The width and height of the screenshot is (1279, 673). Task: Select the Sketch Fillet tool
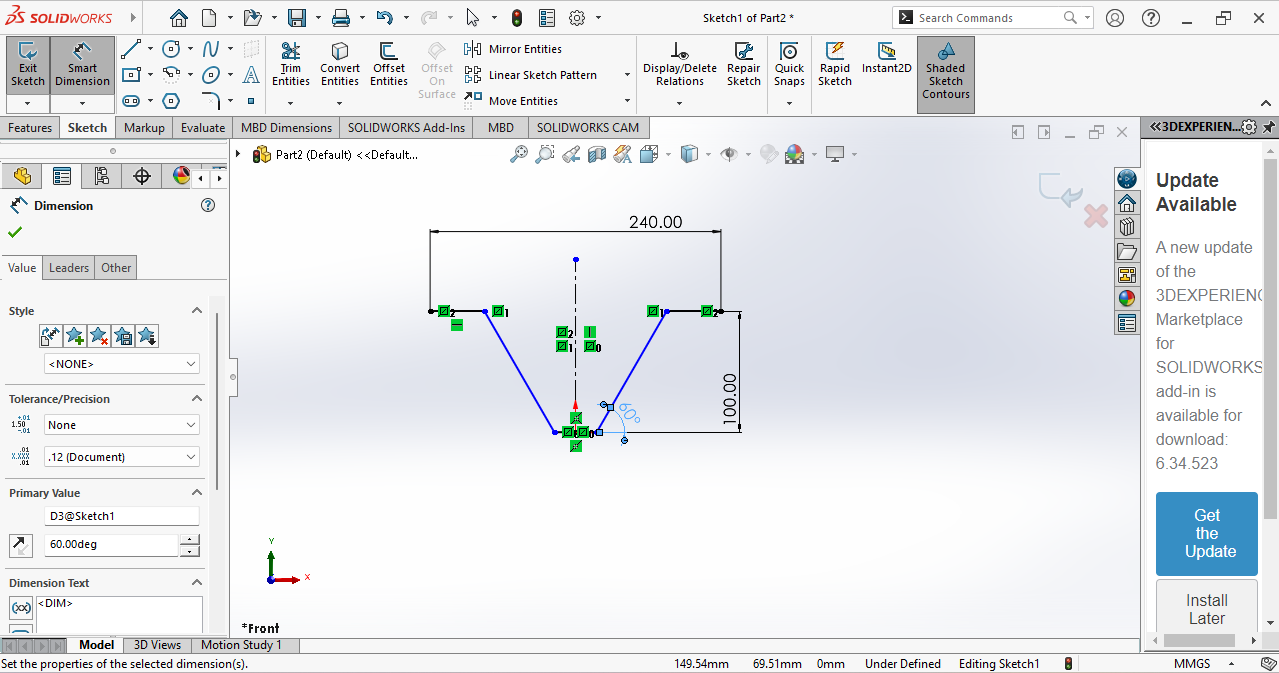click(x=211, y=101)
